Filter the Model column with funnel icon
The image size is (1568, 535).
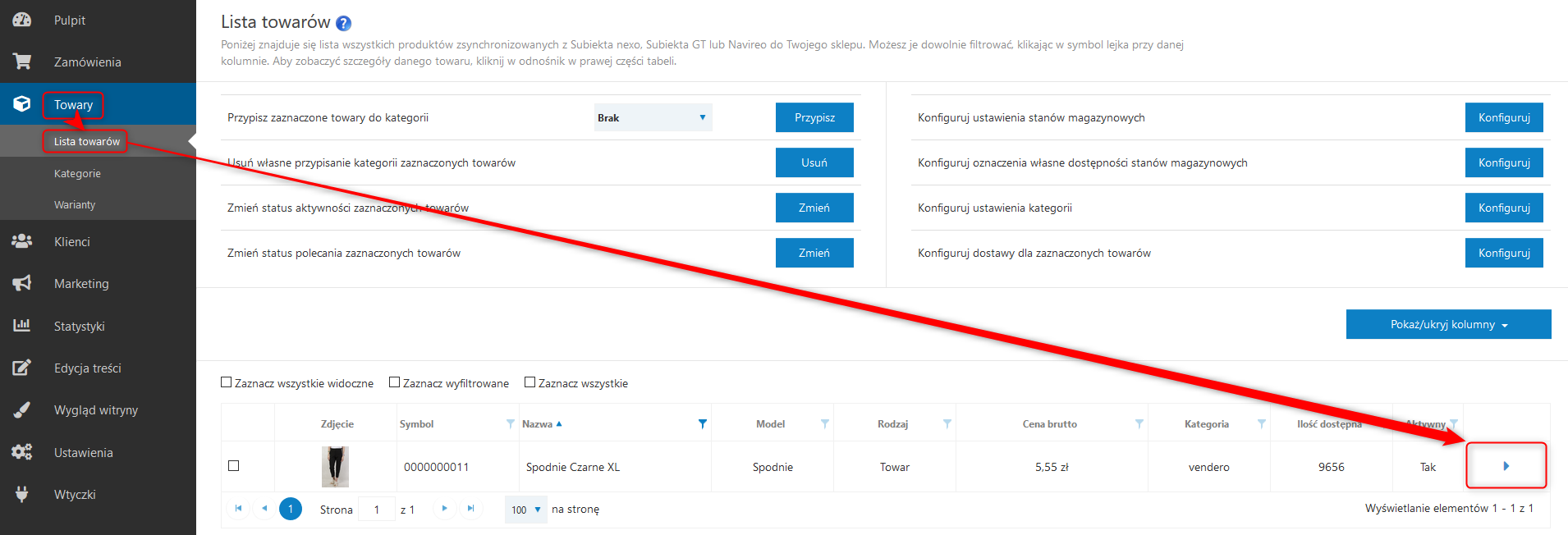(x=825, y=424)
